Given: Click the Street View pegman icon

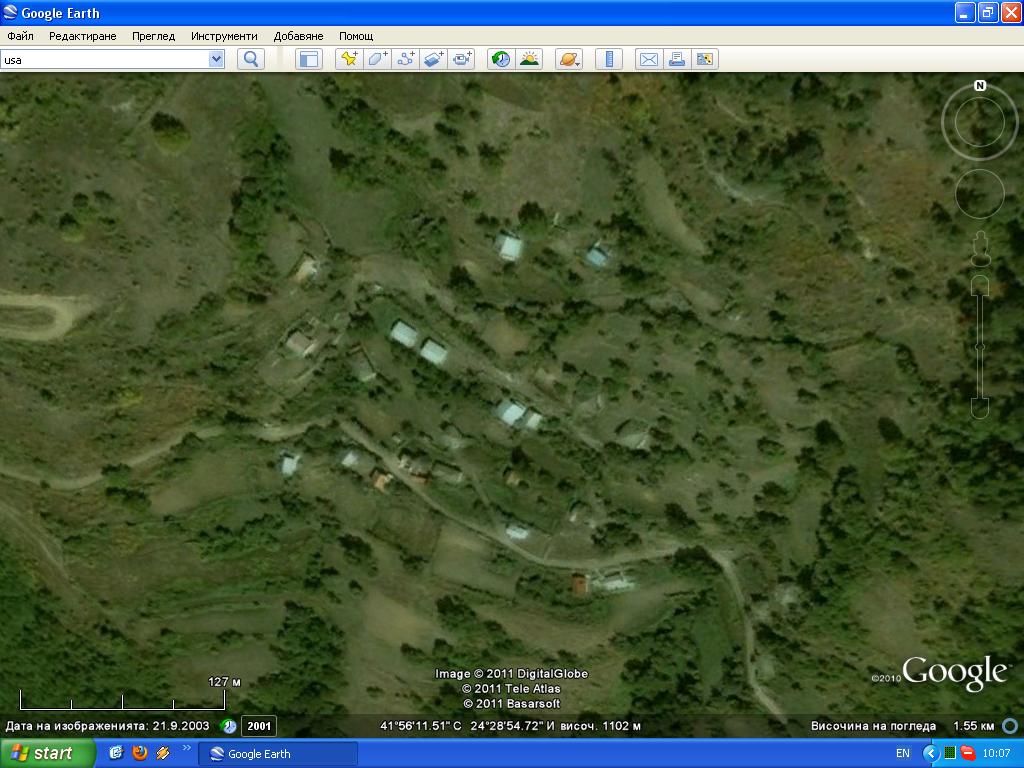Looking at the screenshot, I should (980, 248).
